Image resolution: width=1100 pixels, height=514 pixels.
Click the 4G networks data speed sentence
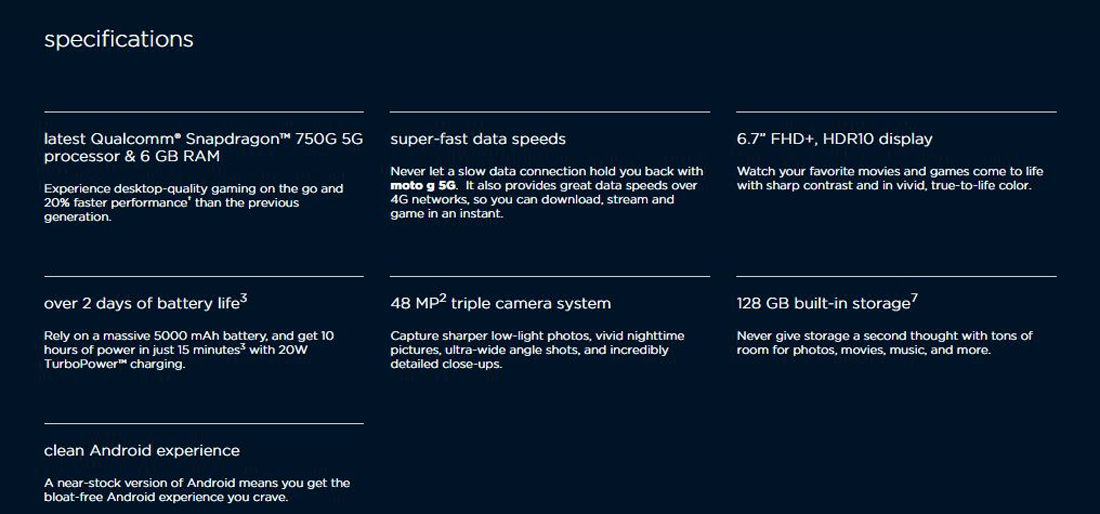tap(544, 200)
